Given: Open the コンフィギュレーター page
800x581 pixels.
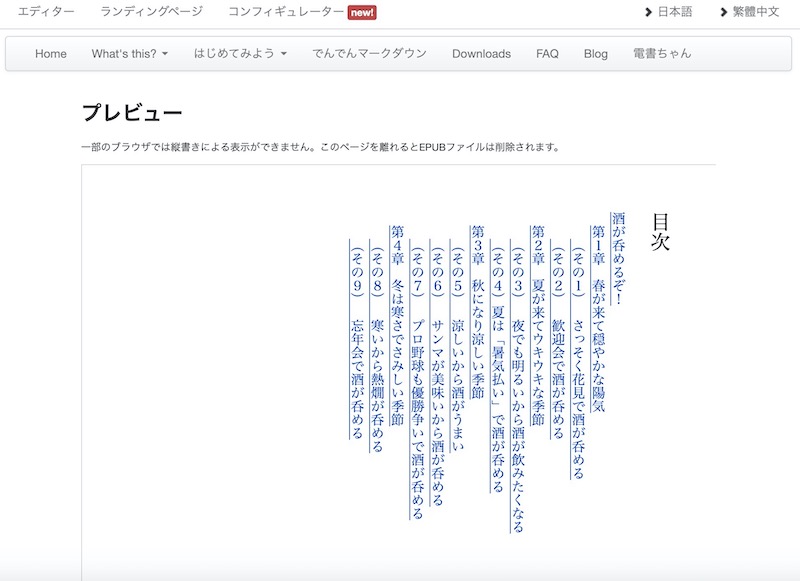Looking at the screenshot, I should [284, 12].
